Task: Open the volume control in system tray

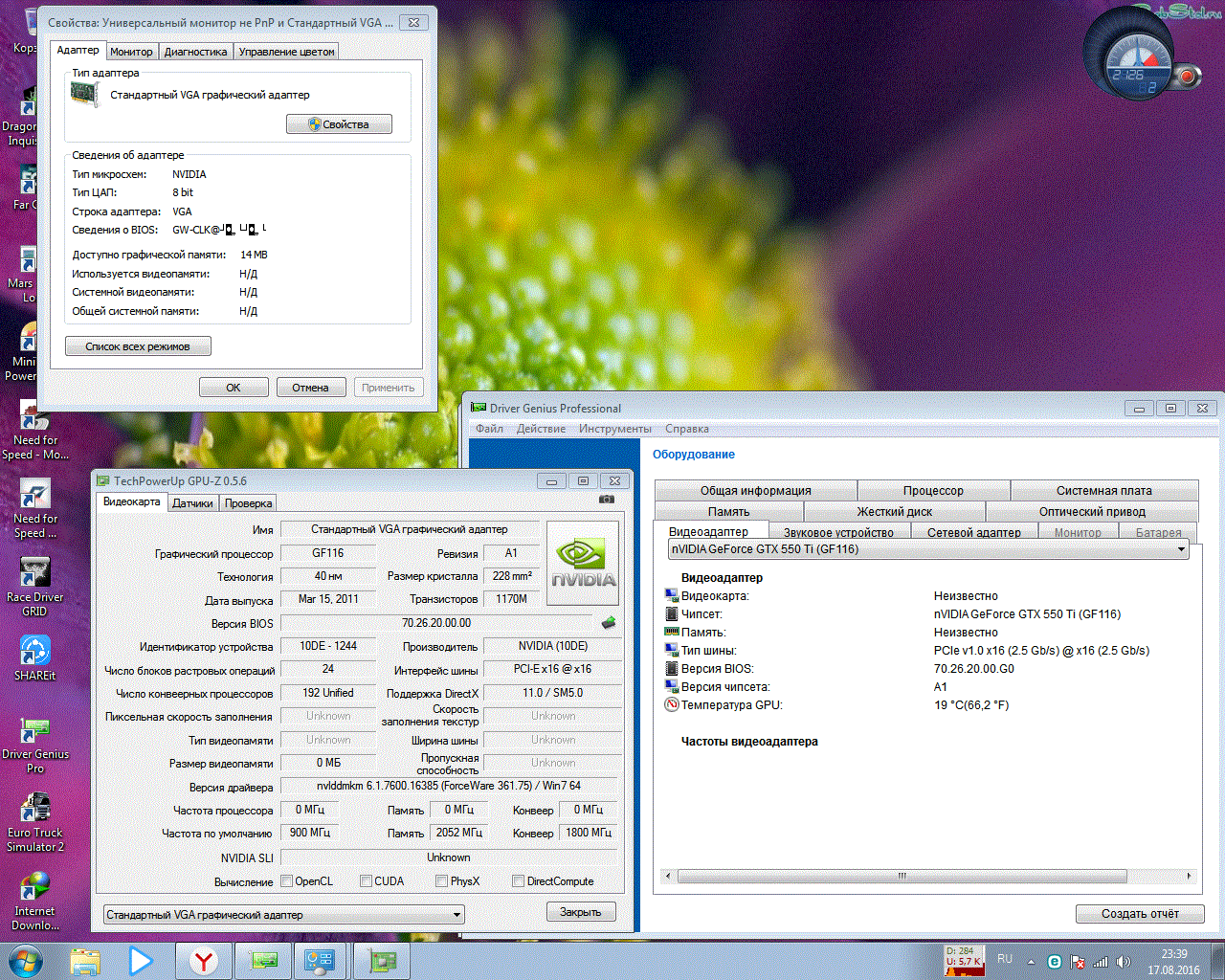Action: point(1124,962)
